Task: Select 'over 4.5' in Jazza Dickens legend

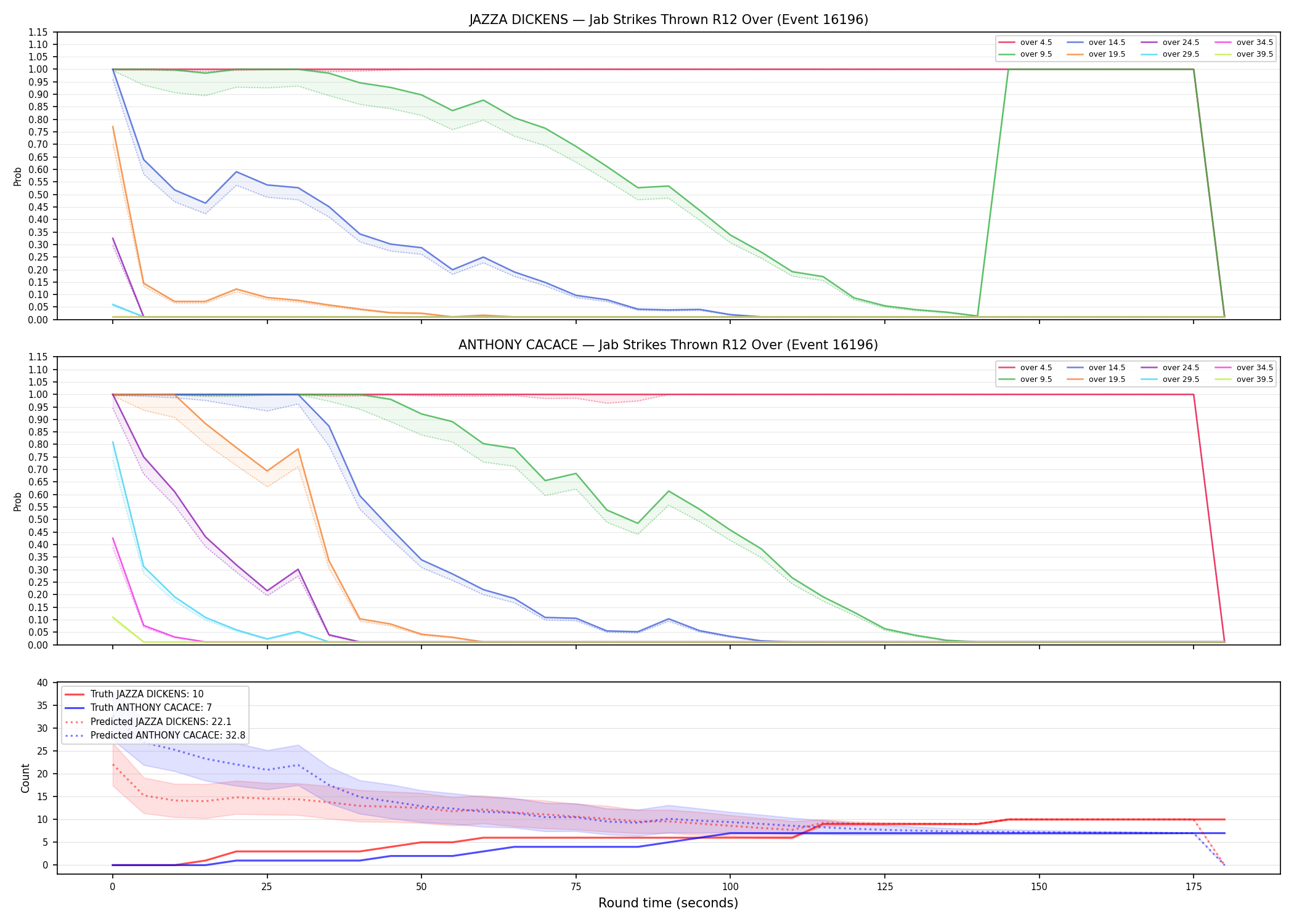Action: pyautogui.click(x=1025, y=43)
